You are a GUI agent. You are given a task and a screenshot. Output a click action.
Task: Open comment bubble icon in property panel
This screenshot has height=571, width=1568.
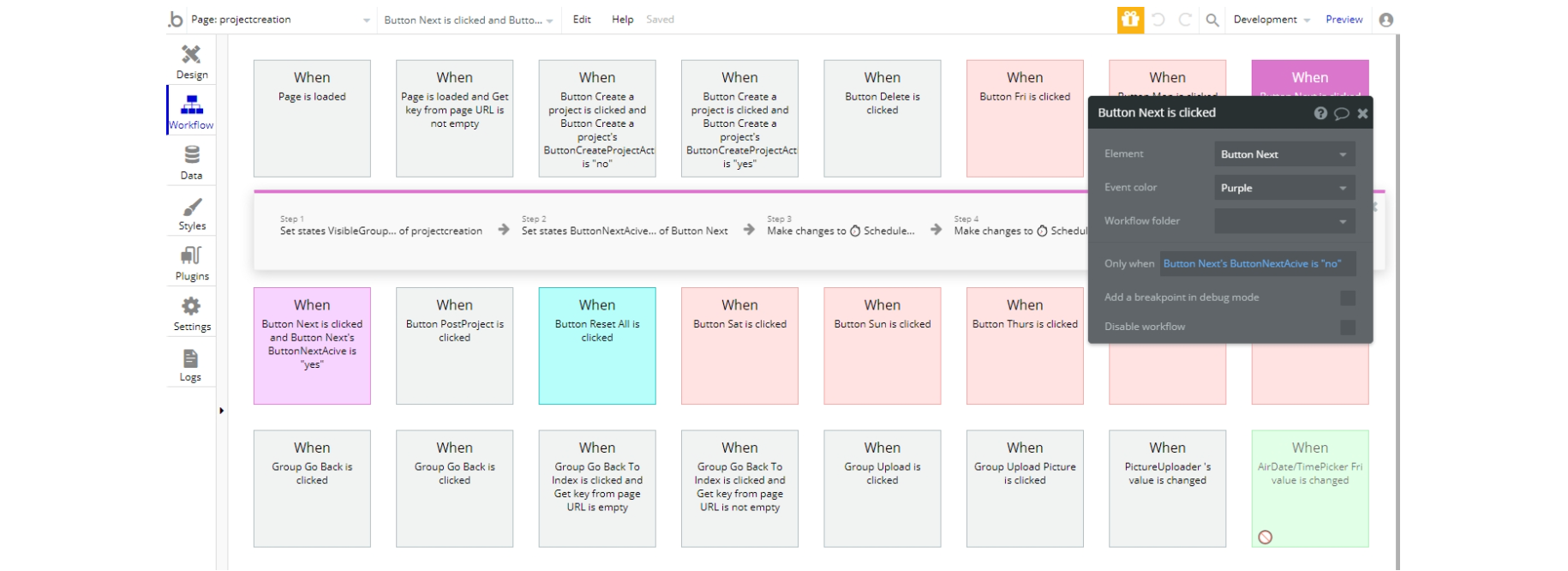(1342, 113)
